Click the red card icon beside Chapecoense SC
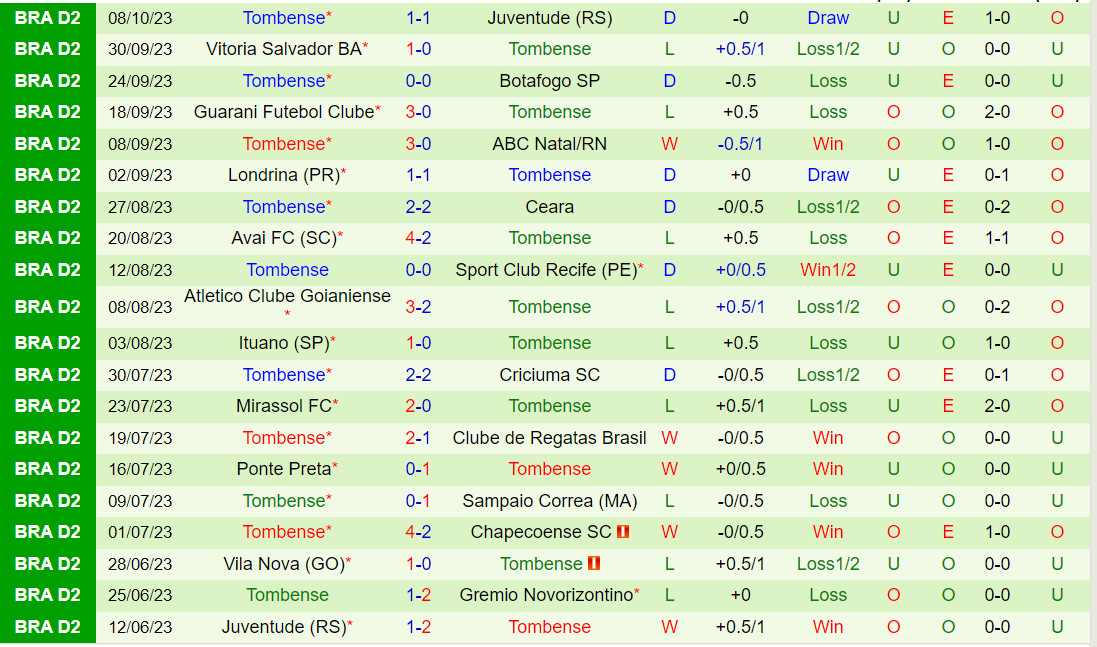The height and width of the screenshot is (647, 1097). [x=622, y=532]
